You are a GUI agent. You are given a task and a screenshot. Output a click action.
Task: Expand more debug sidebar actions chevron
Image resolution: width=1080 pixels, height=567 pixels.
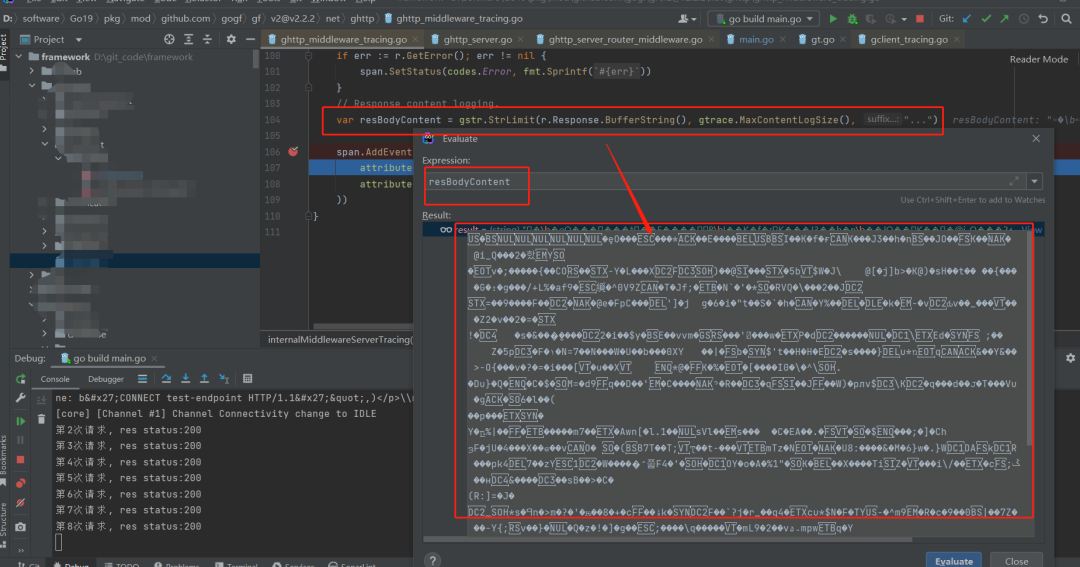click(21, 550)
